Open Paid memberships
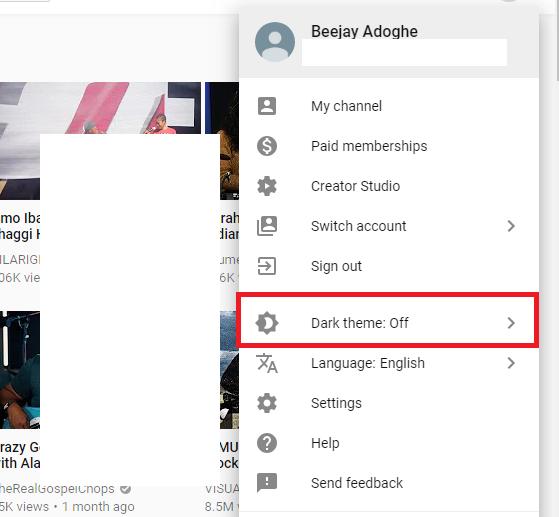The height and width of the screenshot is (517, 559). (389, 146)
